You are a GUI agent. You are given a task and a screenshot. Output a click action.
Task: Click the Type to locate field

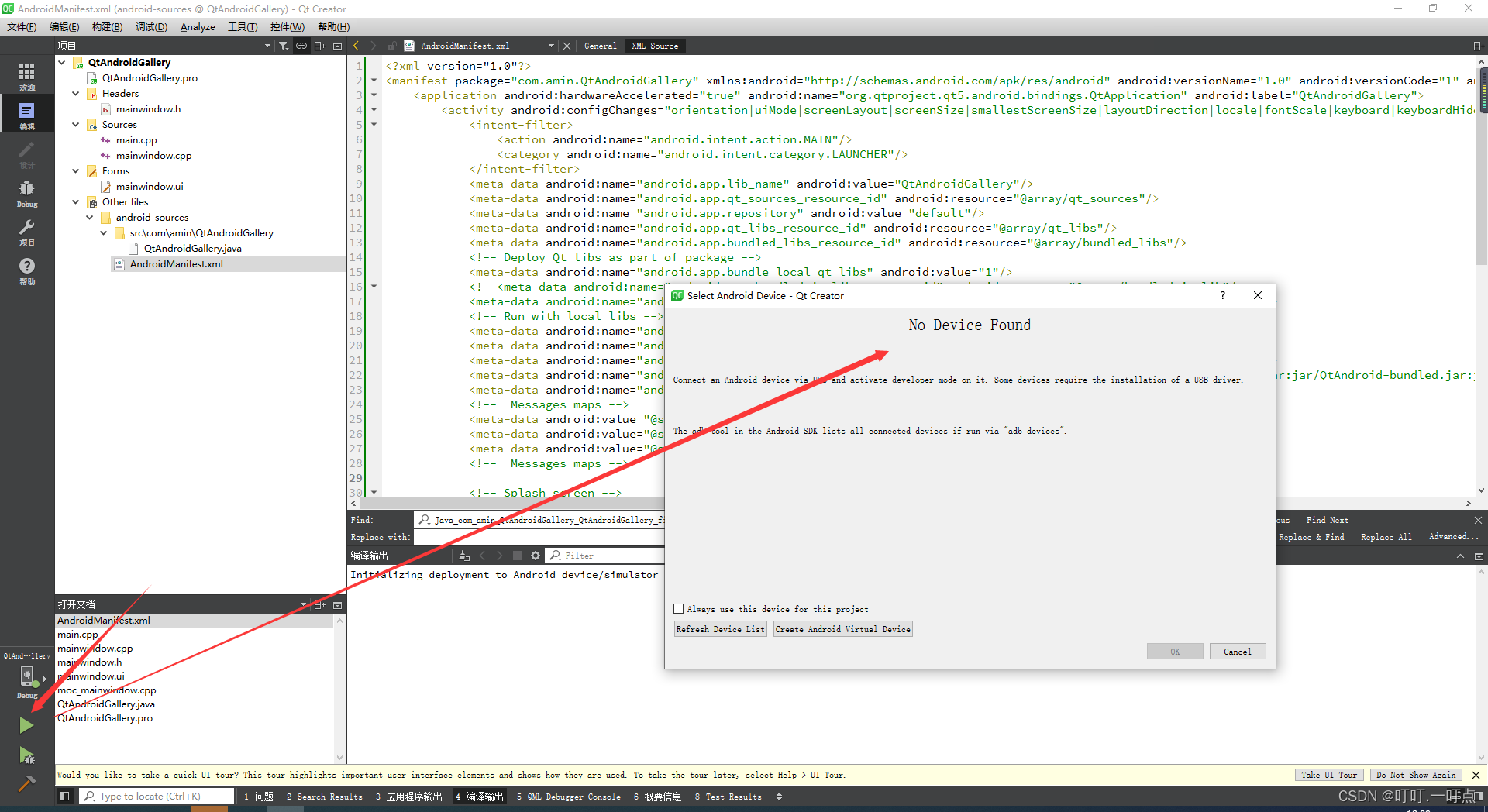[x=157, y=796]
